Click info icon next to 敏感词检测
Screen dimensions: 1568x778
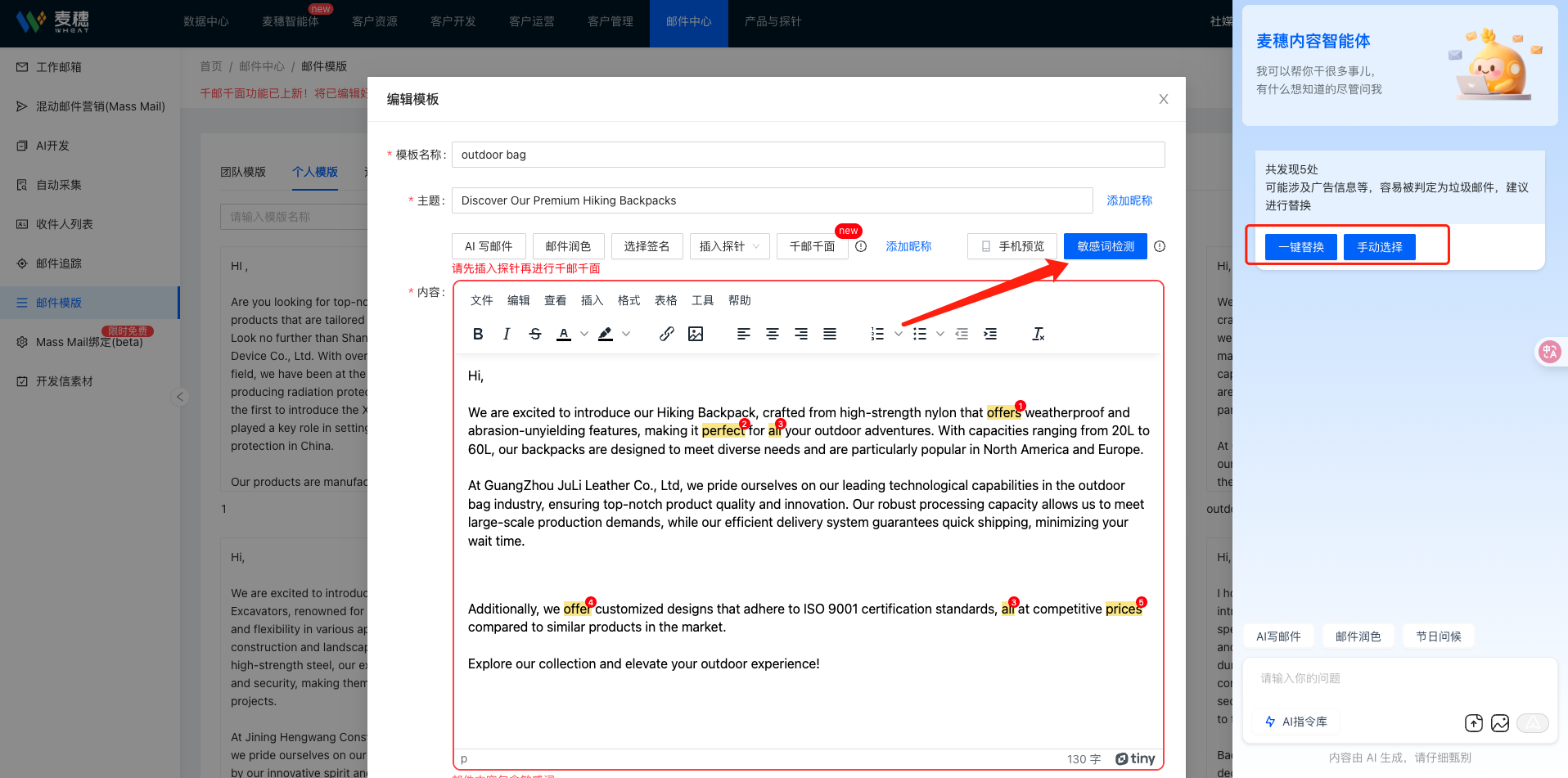(1160, 246)
